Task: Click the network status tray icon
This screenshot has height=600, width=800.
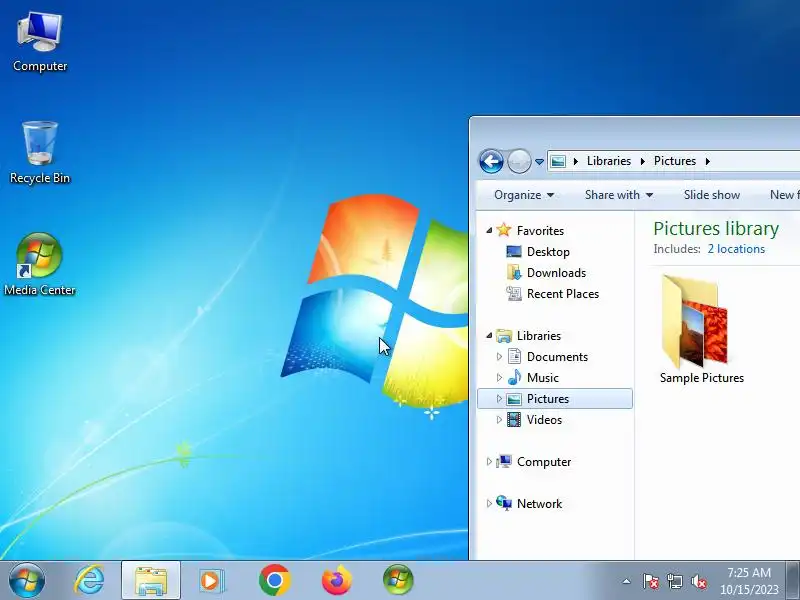Action: tap(675, 581)
